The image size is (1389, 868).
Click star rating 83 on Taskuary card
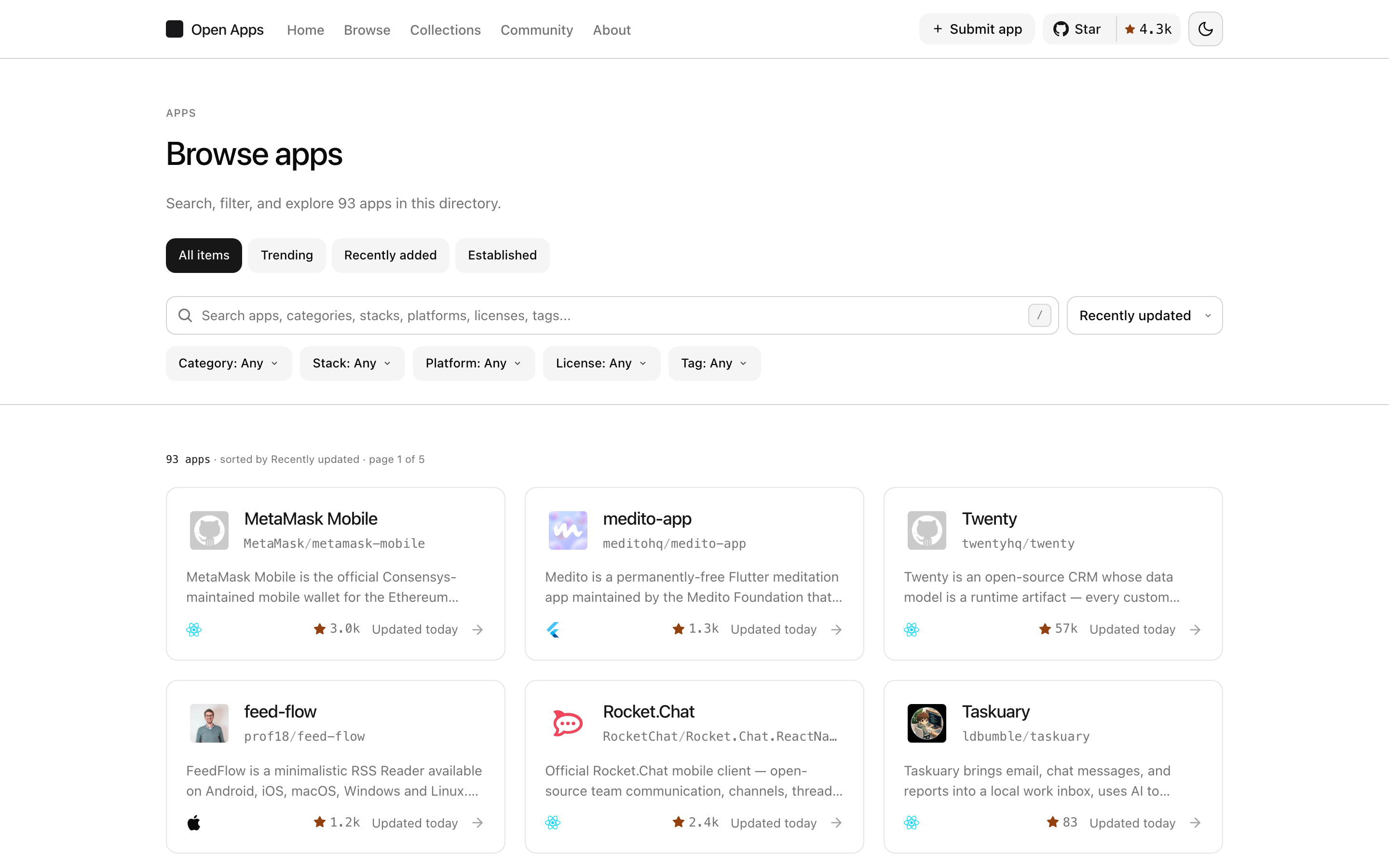(1062, 822)
